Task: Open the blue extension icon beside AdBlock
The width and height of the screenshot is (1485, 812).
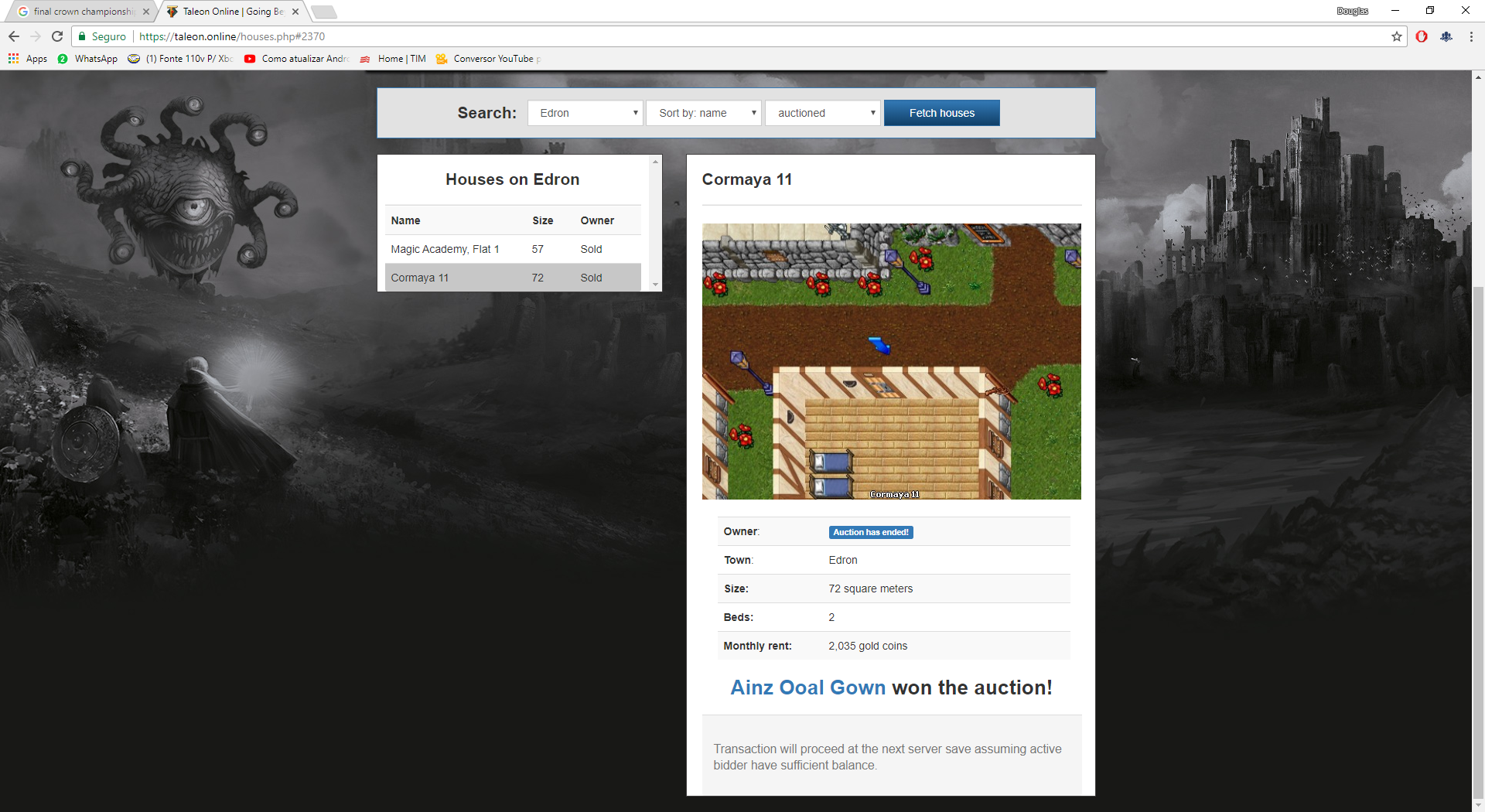Action: pos(1446,36)
